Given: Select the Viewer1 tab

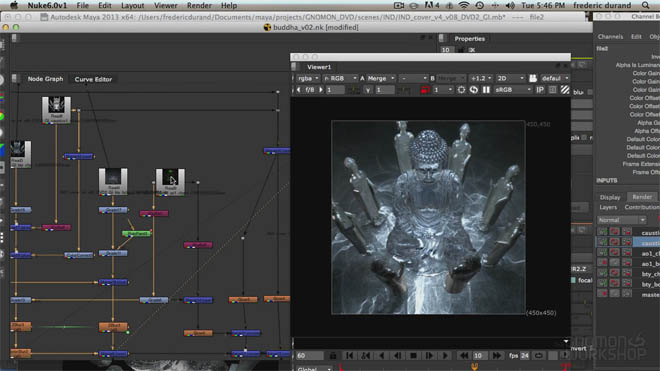Looking at the screenshot, I should [319, 67].
